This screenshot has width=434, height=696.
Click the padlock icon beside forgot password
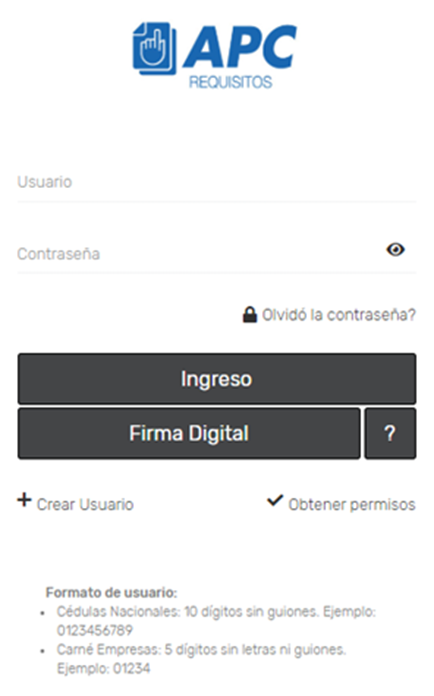tap(249, 315)
